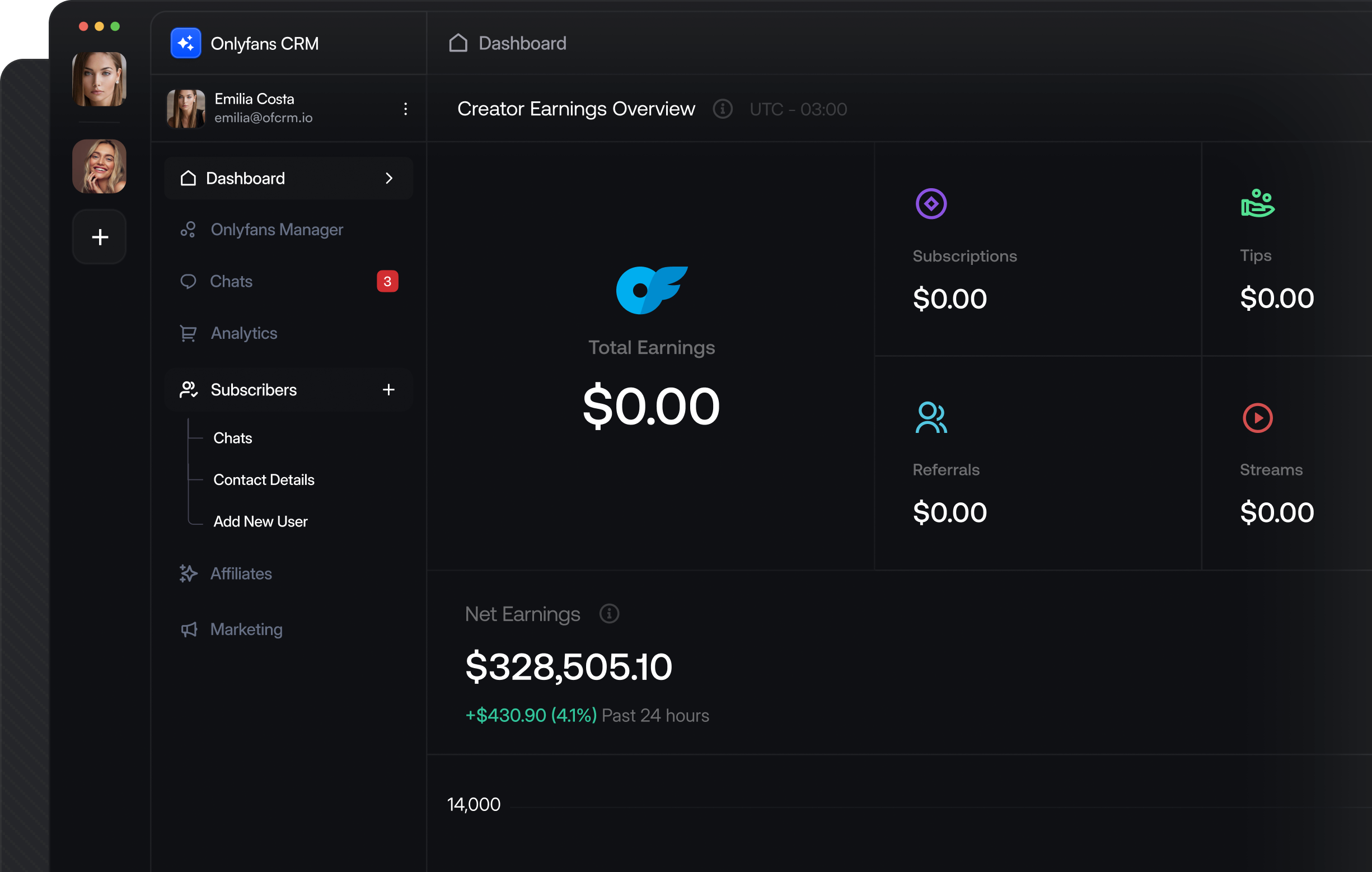Click Emilia Costa's profile photo
Screen dimensions: 1372x872
pyautogui.click(x=186, y=109)
